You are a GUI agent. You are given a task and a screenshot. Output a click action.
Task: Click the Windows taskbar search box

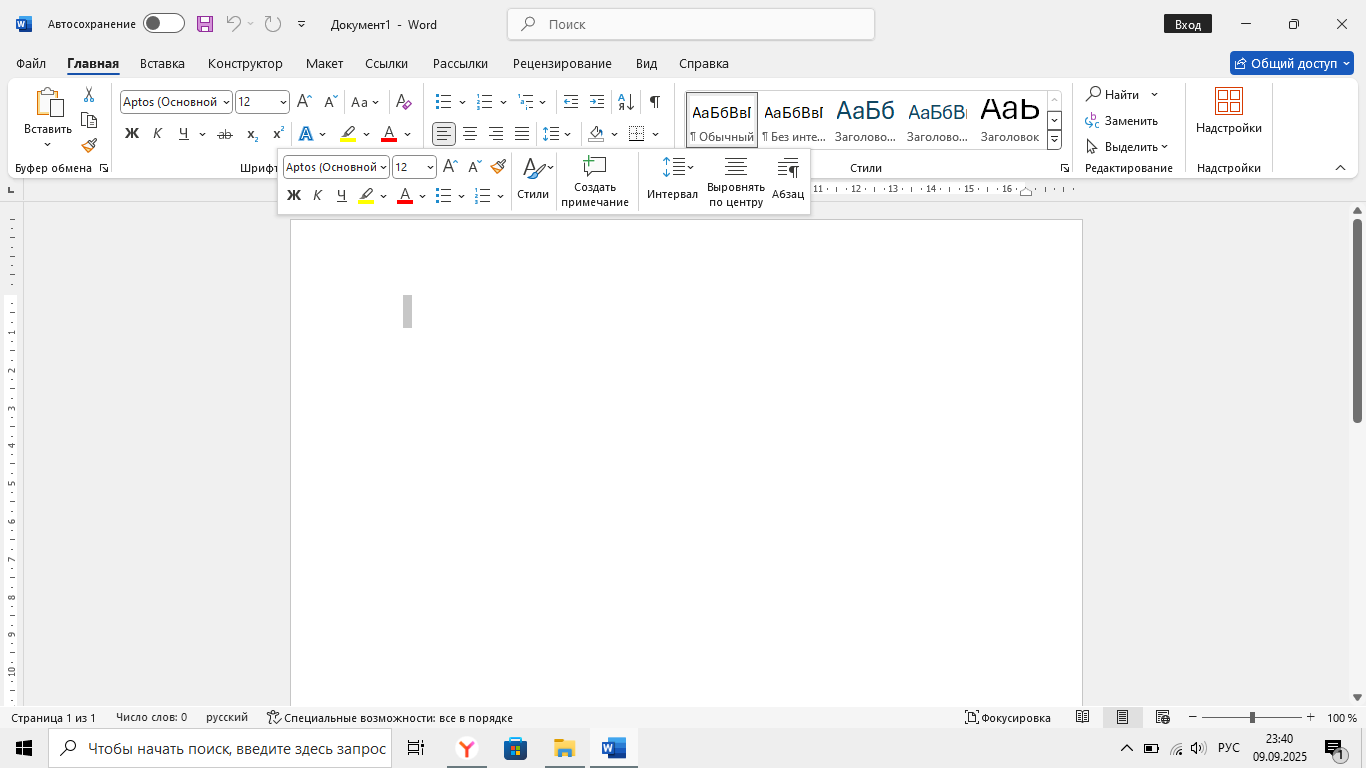[218, 748]
